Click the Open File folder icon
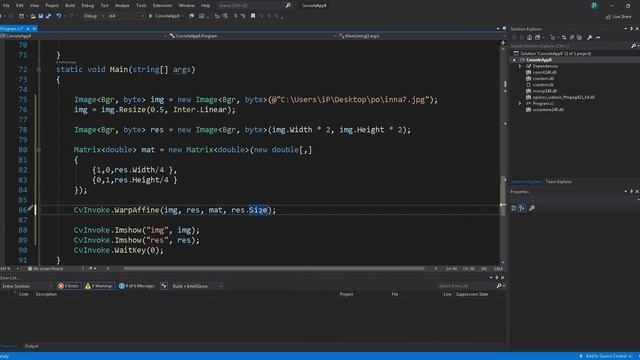Image resolution: width=640 pixels, height=360 pixels. point(33,16)
